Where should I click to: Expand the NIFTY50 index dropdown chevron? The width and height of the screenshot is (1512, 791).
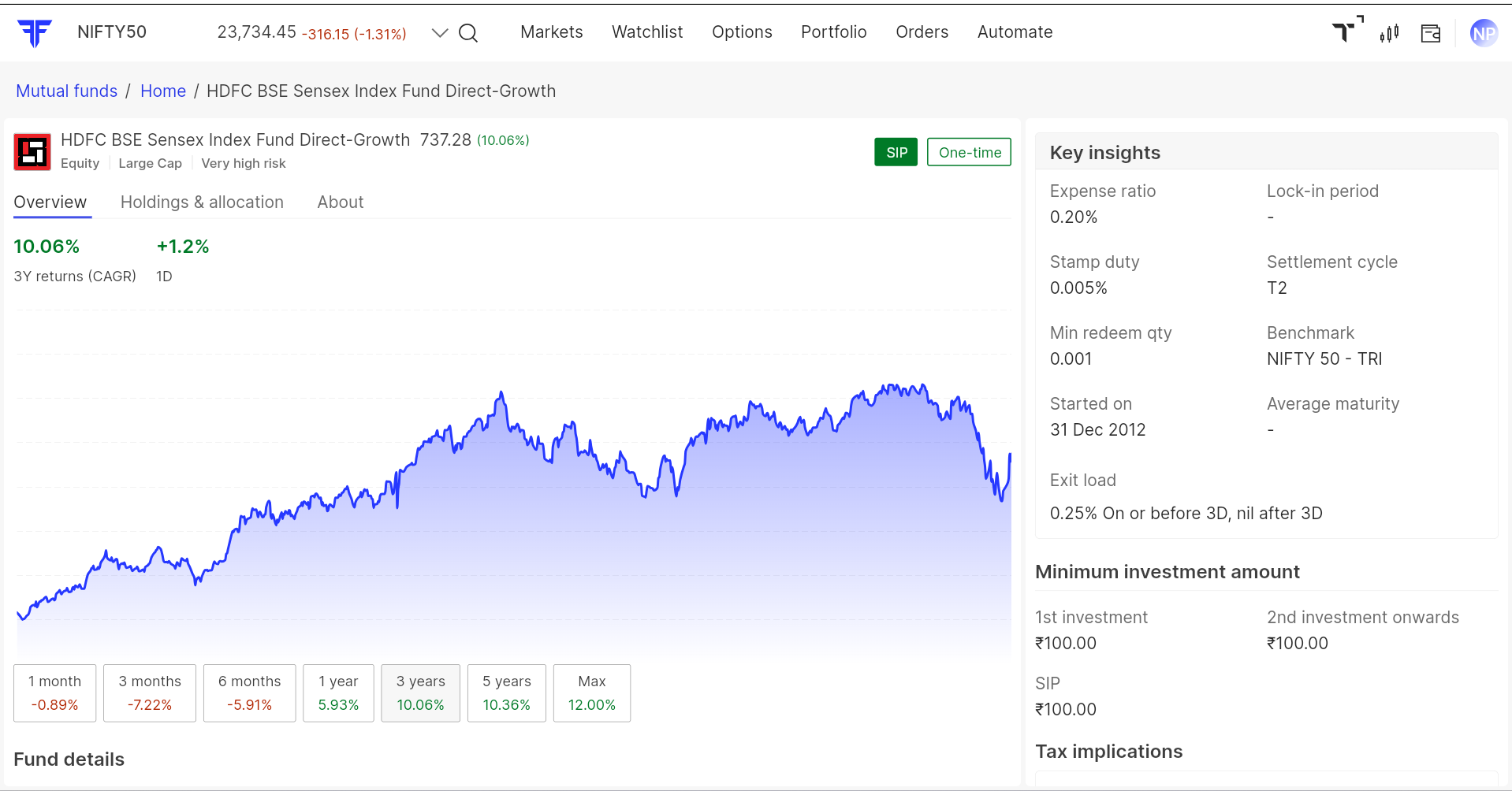[x=440, y=33]
